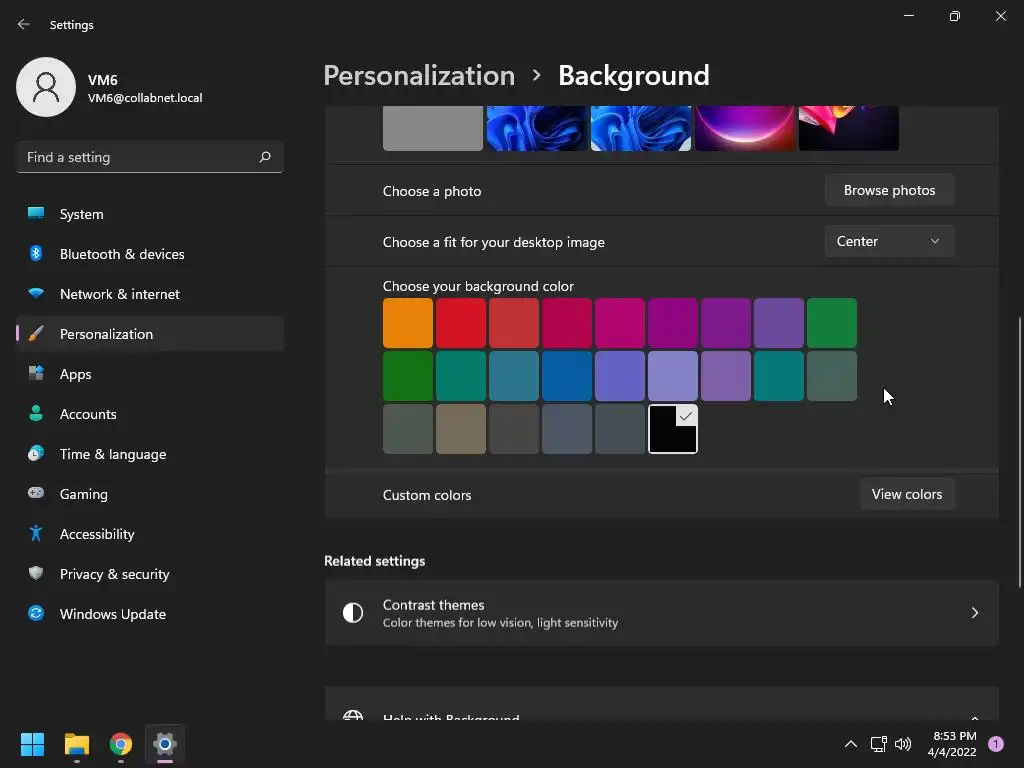1024x768 pixels.
Task: Select the light lavender background color
Action: (673, 376)
